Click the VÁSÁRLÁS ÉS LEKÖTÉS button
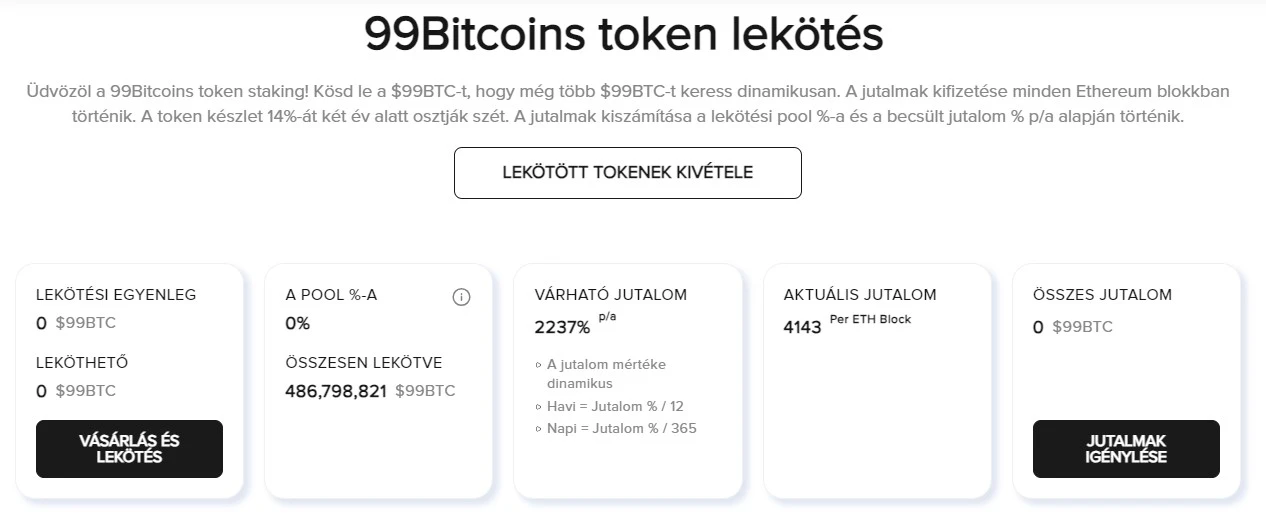This screenshot has width=1266, height=514. tap(129, 449)
